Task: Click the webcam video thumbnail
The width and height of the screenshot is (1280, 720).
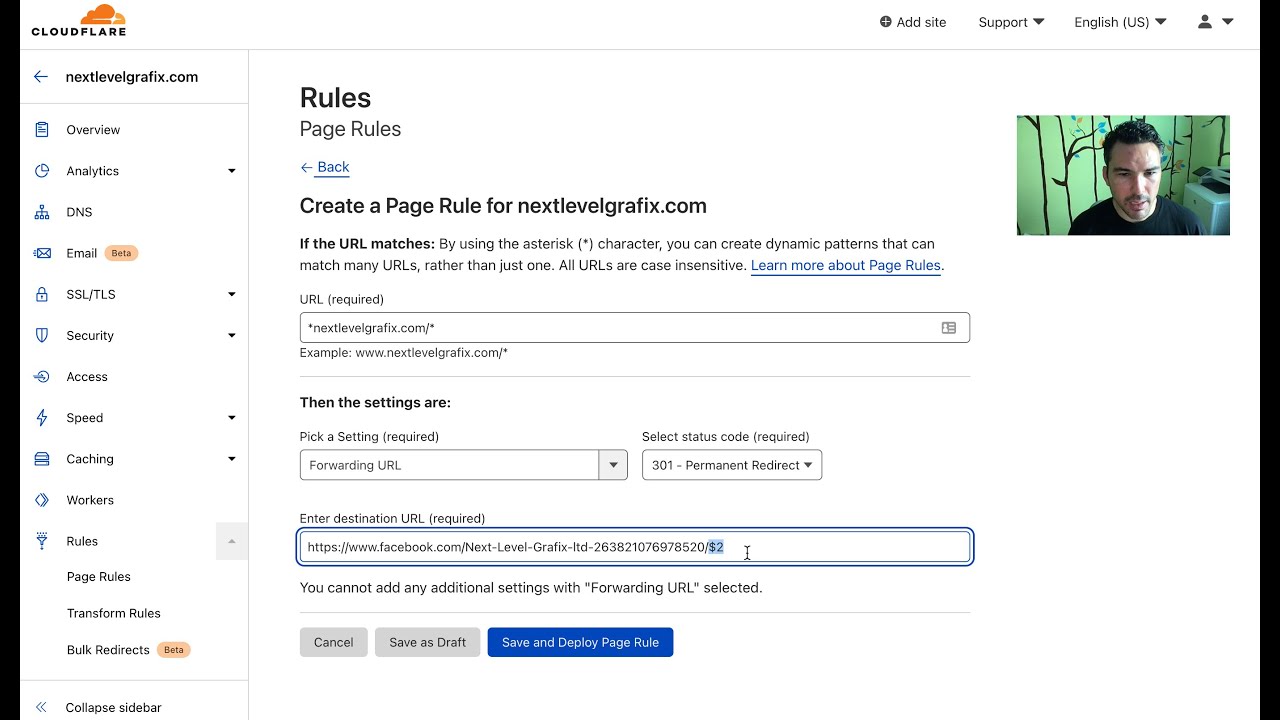Action: 1123,176
